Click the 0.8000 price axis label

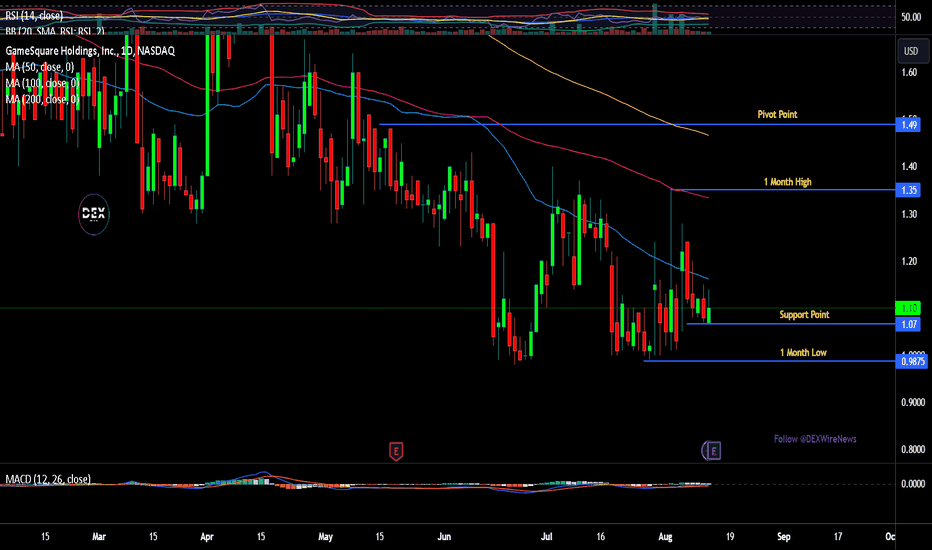[x=912, y=450]
